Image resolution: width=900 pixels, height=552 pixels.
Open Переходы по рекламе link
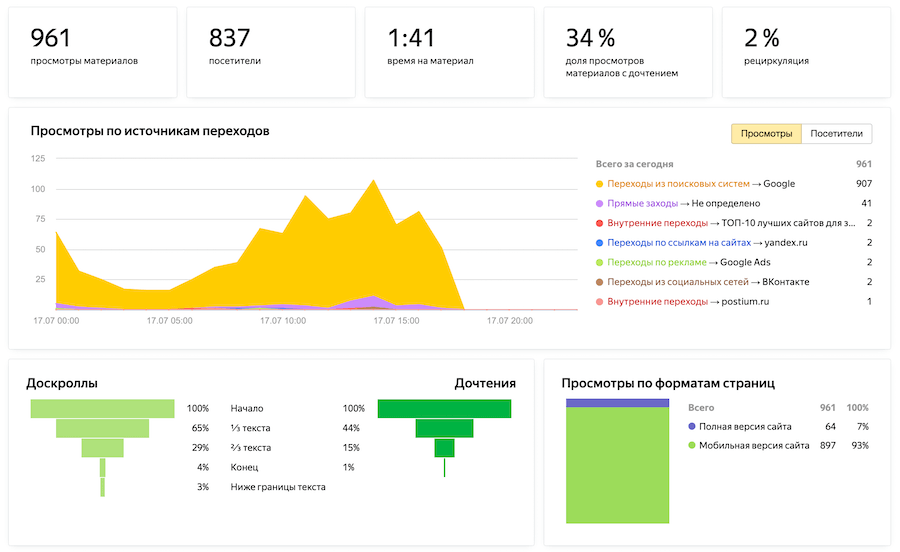coord(655,263)
